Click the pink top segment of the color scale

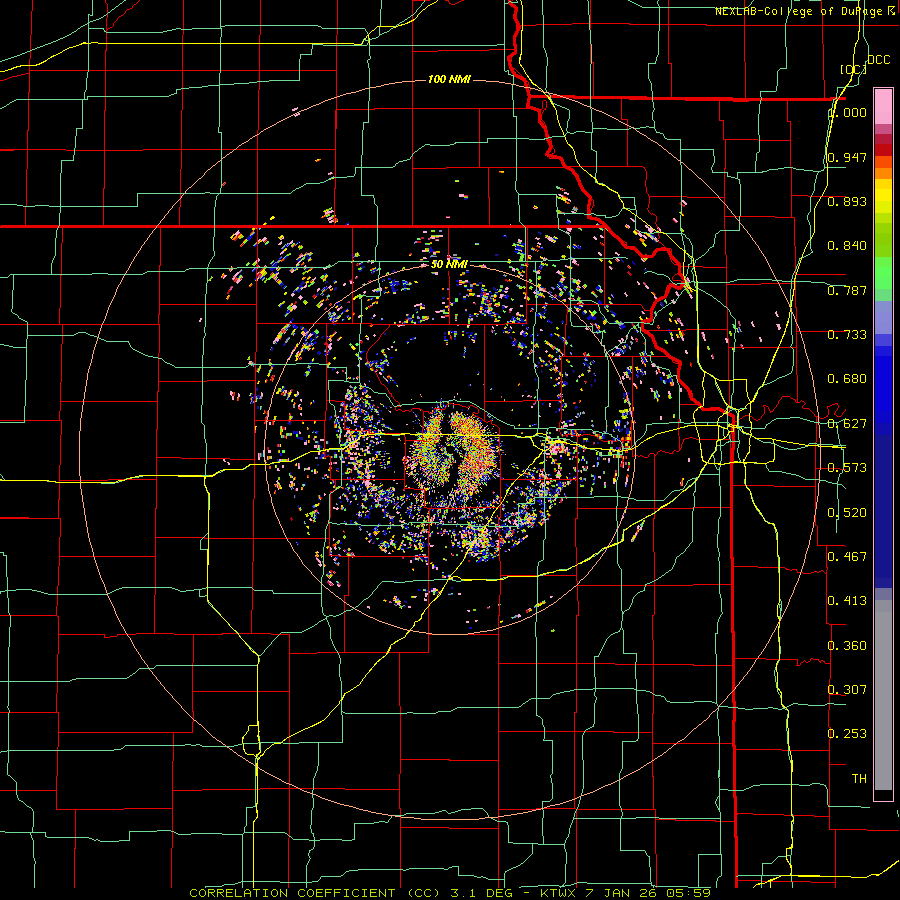coord(883,106)
